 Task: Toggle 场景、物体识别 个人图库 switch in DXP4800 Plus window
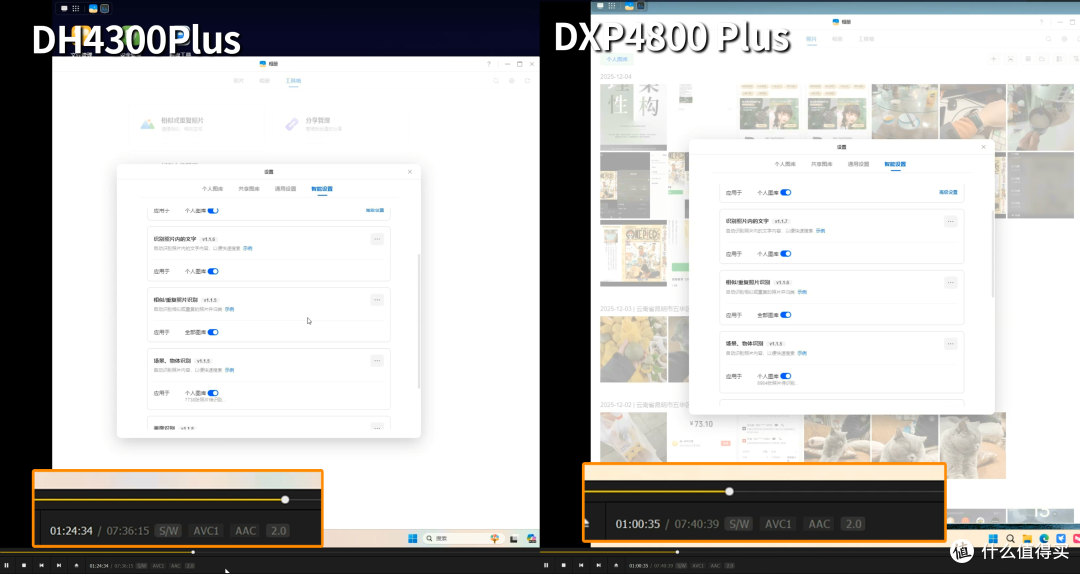786,376
